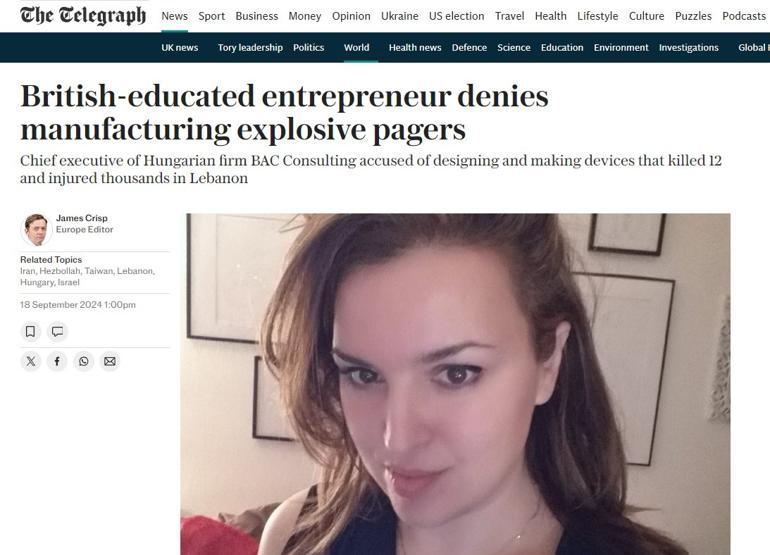This screenshot has width=770, height=555.
Task: Select the Puzzles menu item
Action: point(693,16)
